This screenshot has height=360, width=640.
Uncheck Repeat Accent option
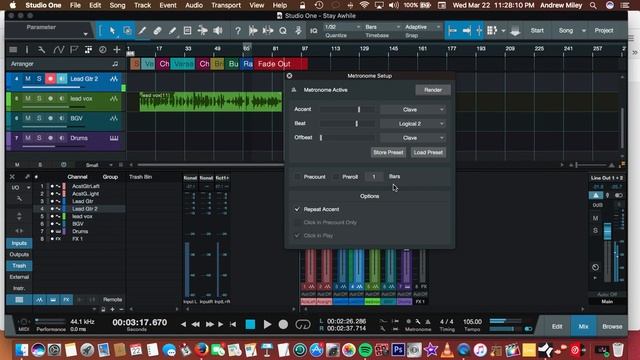pos(297,209)
